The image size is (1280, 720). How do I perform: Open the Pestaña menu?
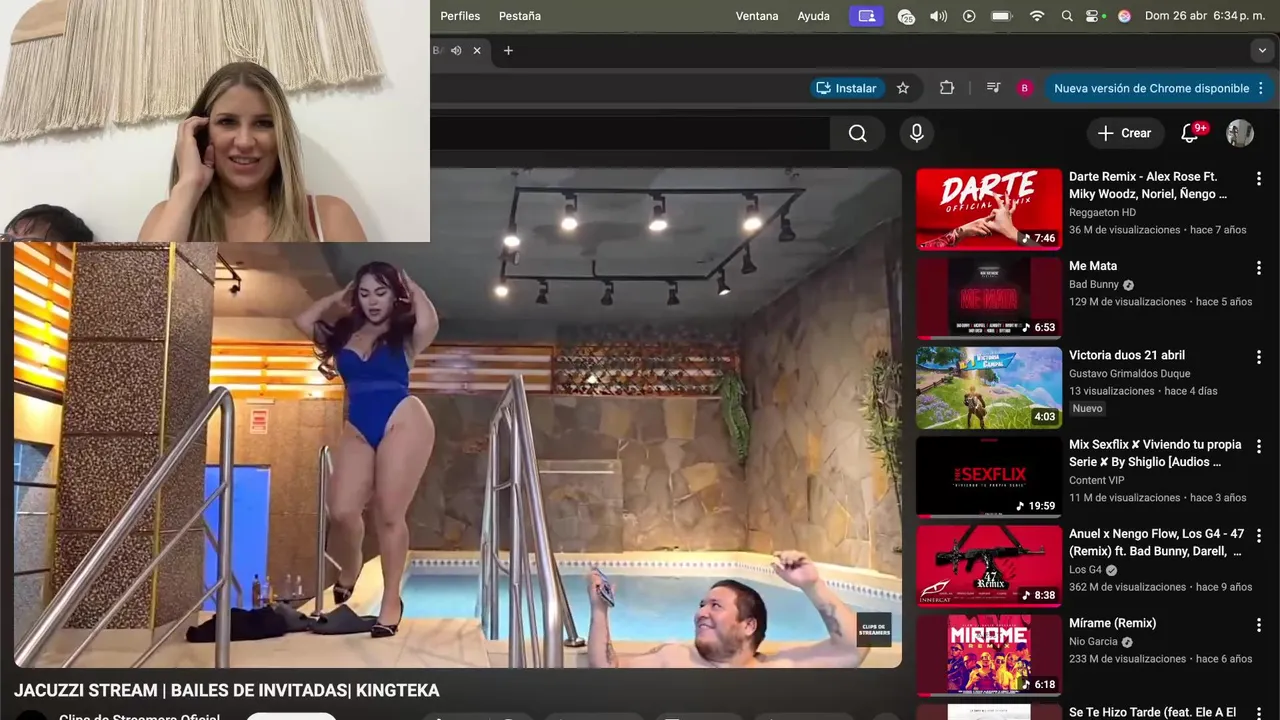520,16
